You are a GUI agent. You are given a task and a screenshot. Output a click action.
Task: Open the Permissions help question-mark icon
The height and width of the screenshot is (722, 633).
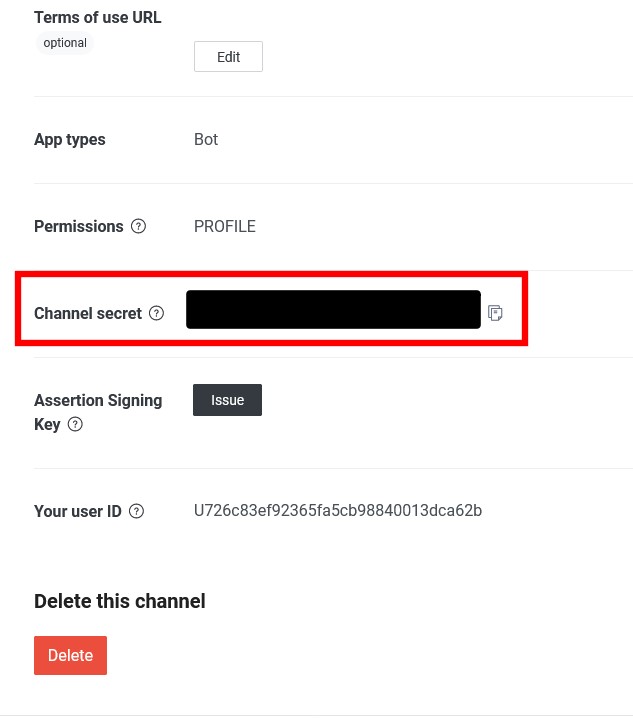(138, 226)
